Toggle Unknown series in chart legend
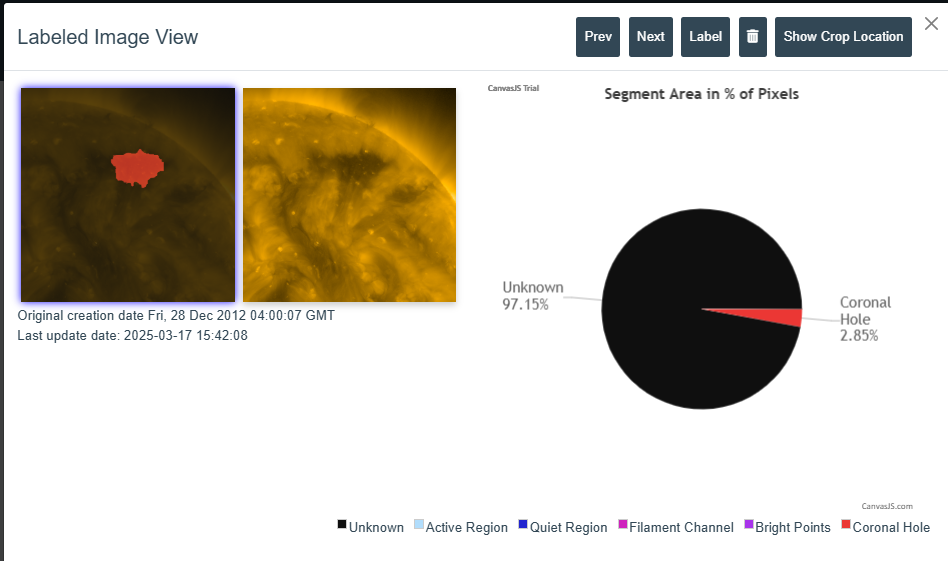The image size is (948, 561). coord(371,527)
